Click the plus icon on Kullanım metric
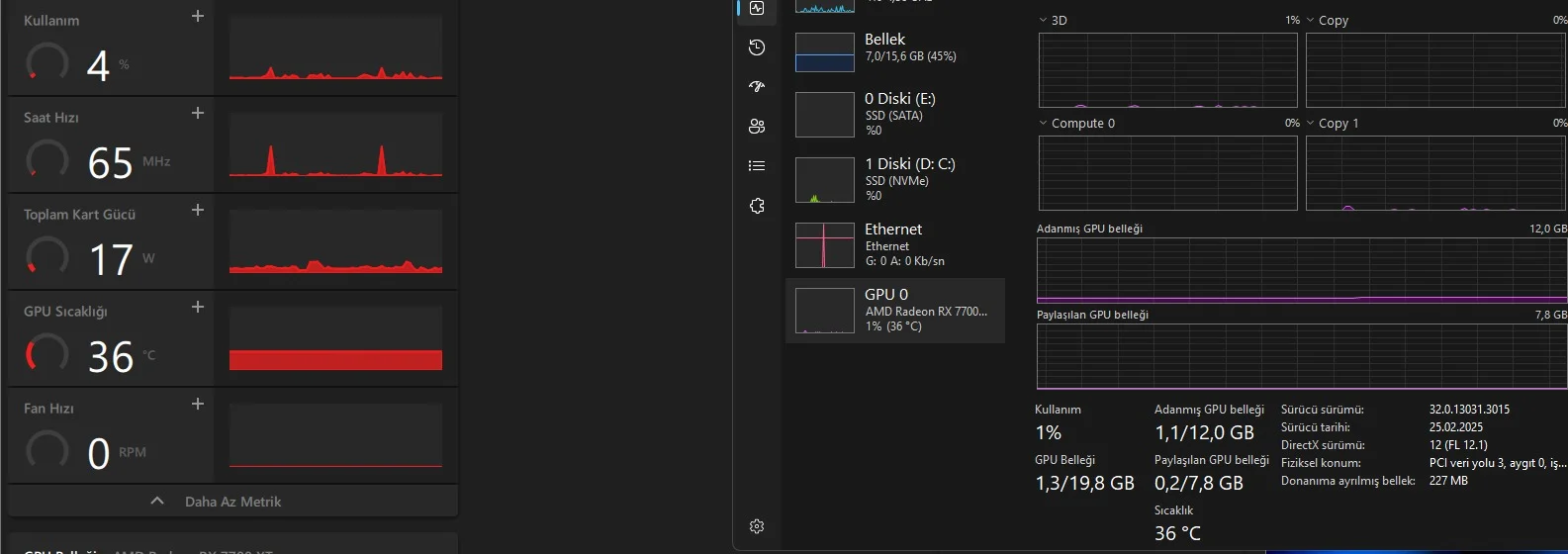 click(198, 16)
